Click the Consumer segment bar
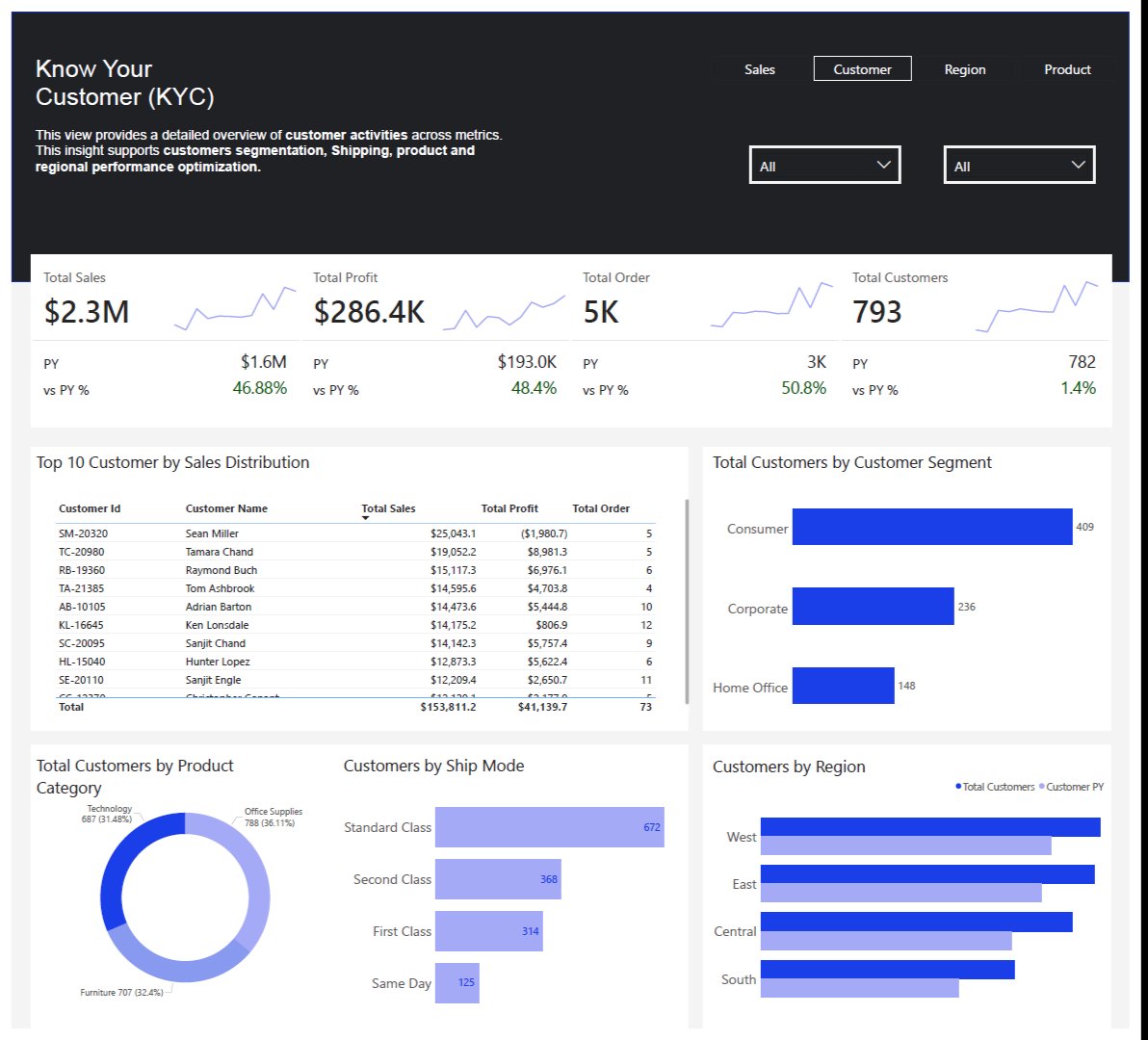This screenshot has height=1040, width=1148. [x=929, y=528]
